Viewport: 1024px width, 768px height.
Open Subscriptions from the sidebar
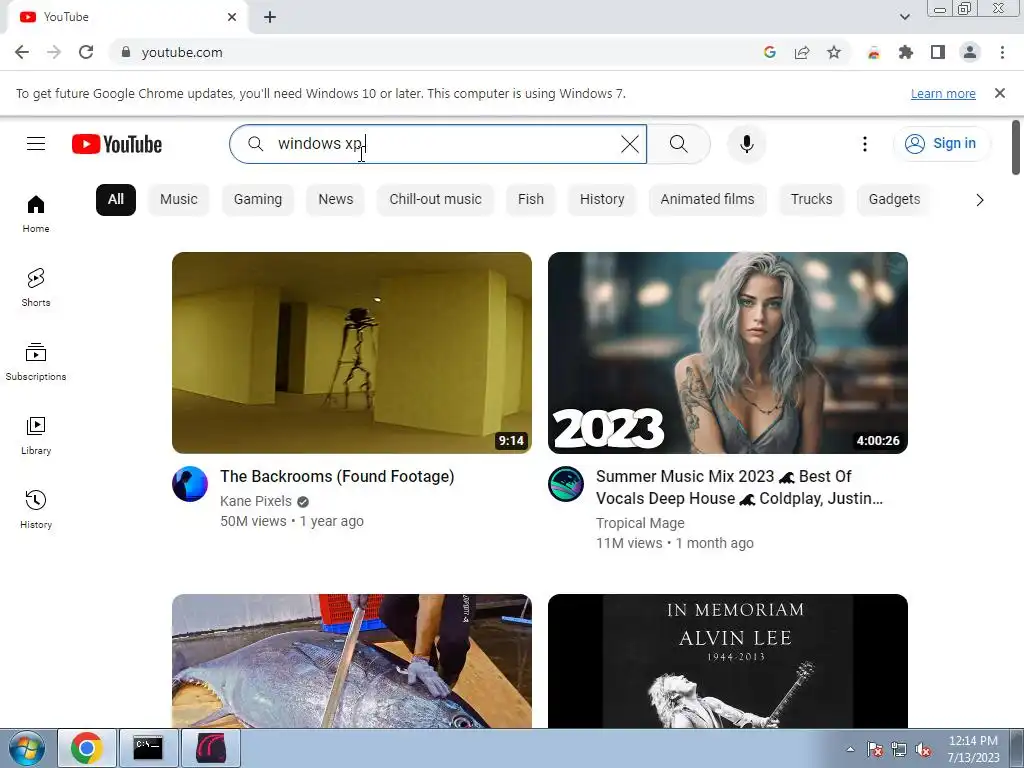[36, 361]
